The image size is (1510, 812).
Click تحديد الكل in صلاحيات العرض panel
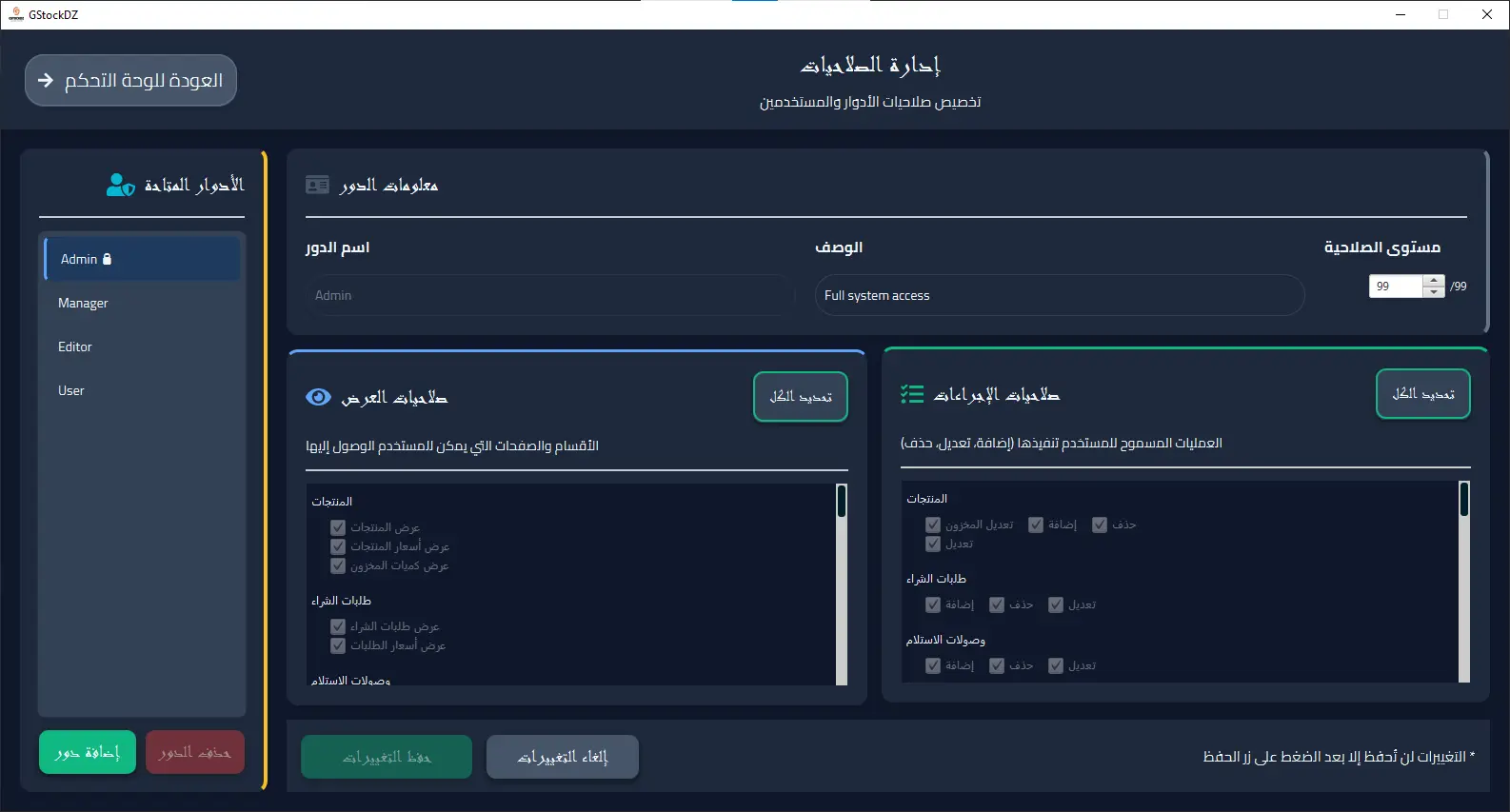[x=801, y=397]
